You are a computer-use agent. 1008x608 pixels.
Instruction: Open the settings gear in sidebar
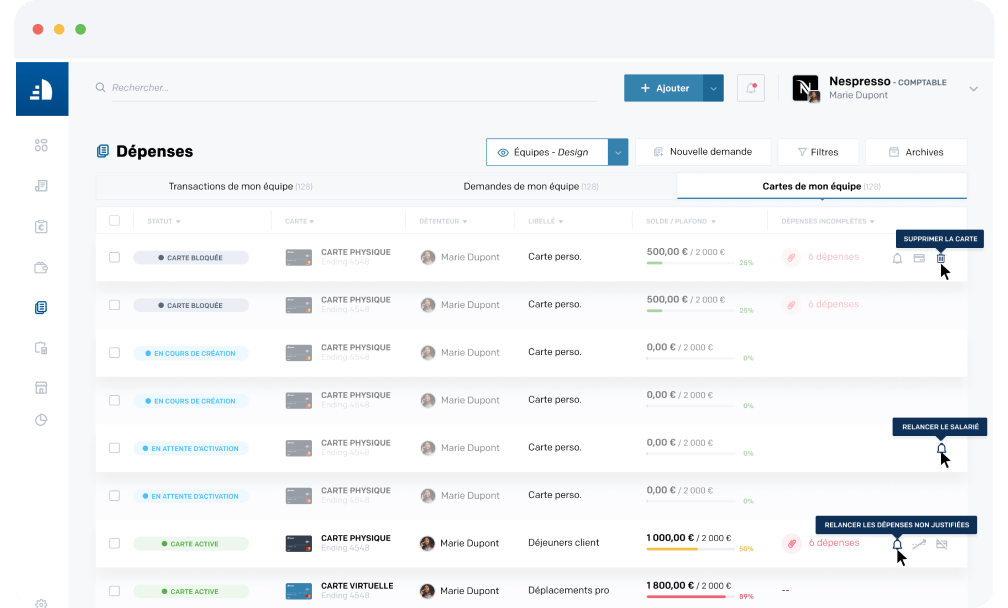tap(41, 604)
